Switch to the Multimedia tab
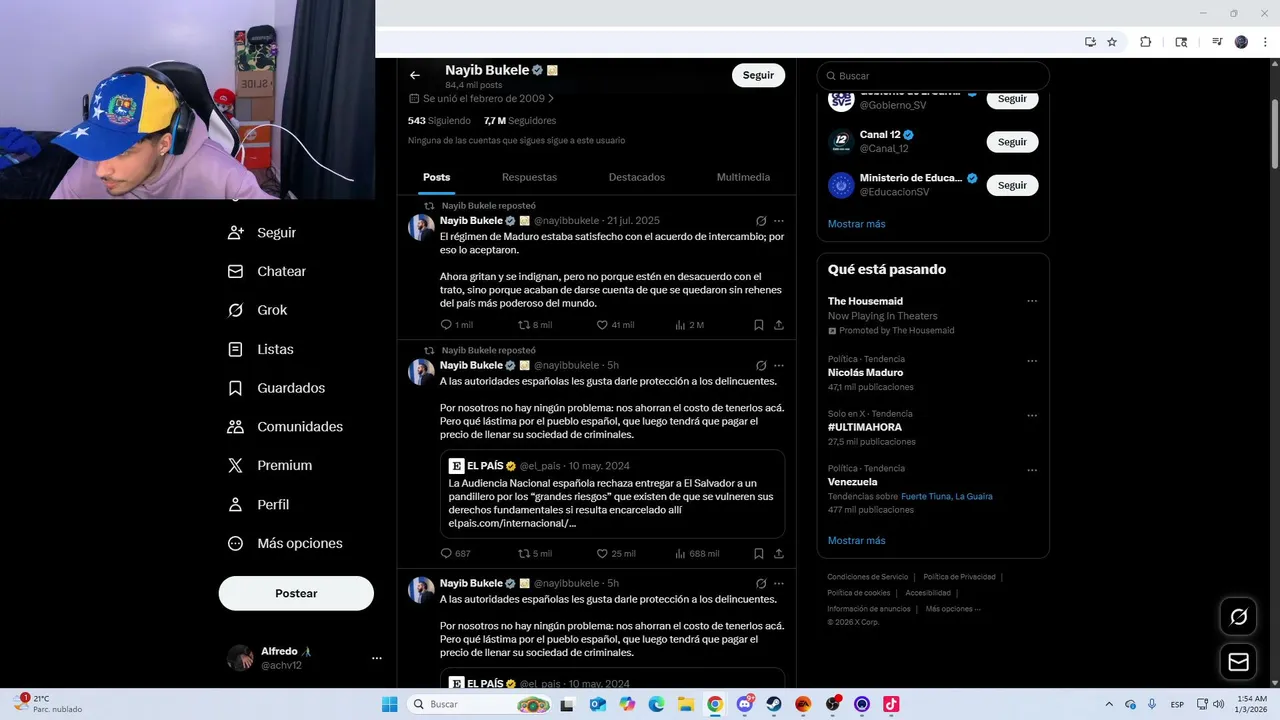Screen dimensions: 1280x720 (743, 177)
